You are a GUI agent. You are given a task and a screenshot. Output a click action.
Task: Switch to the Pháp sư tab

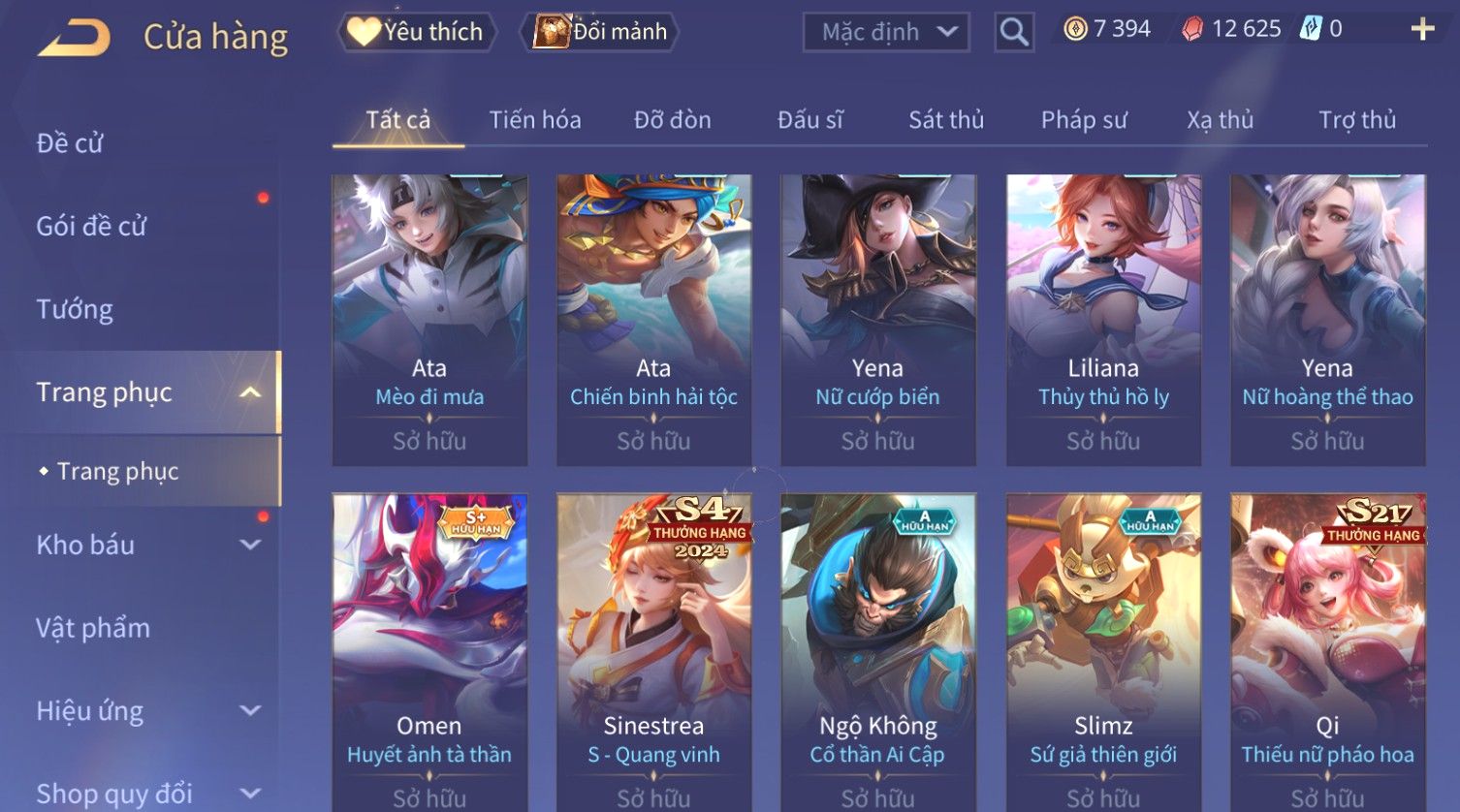(x=1084, y=120)
